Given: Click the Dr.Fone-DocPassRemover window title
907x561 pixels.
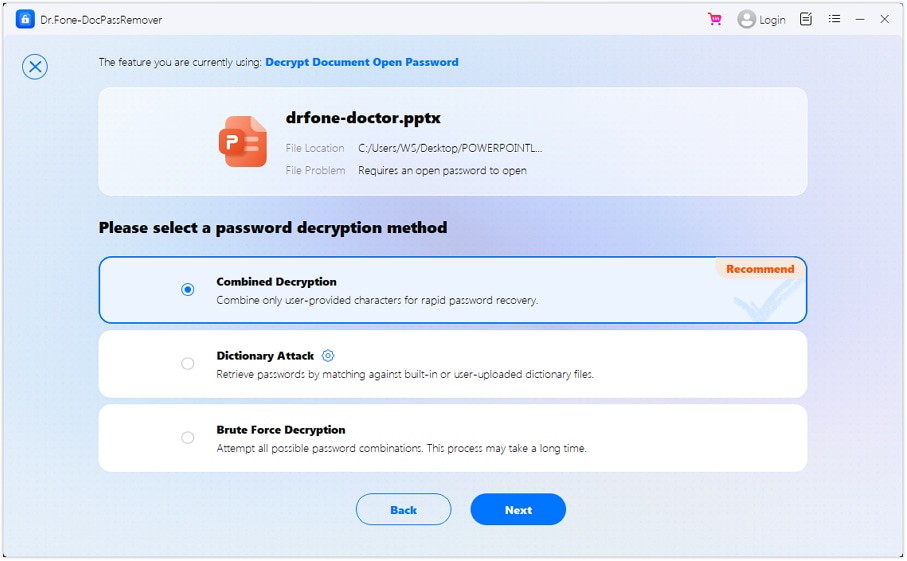Looking at the screenshot, I should point(101,20).
